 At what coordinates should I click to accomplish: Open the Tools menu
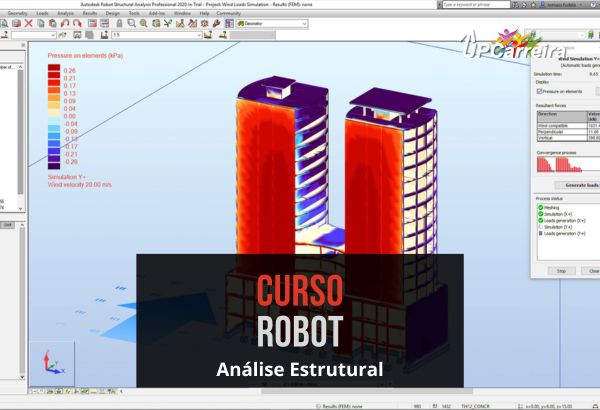tap(134, 13)
